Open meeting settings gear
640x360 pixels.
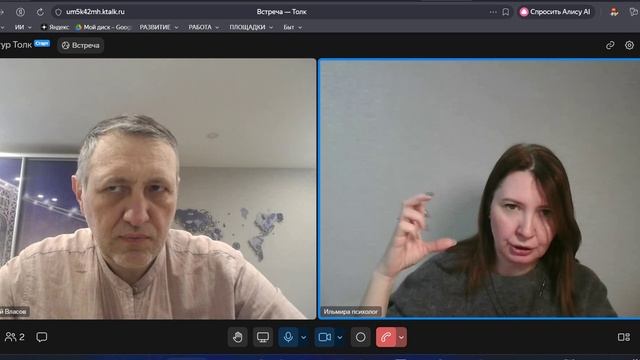(629, 45)
